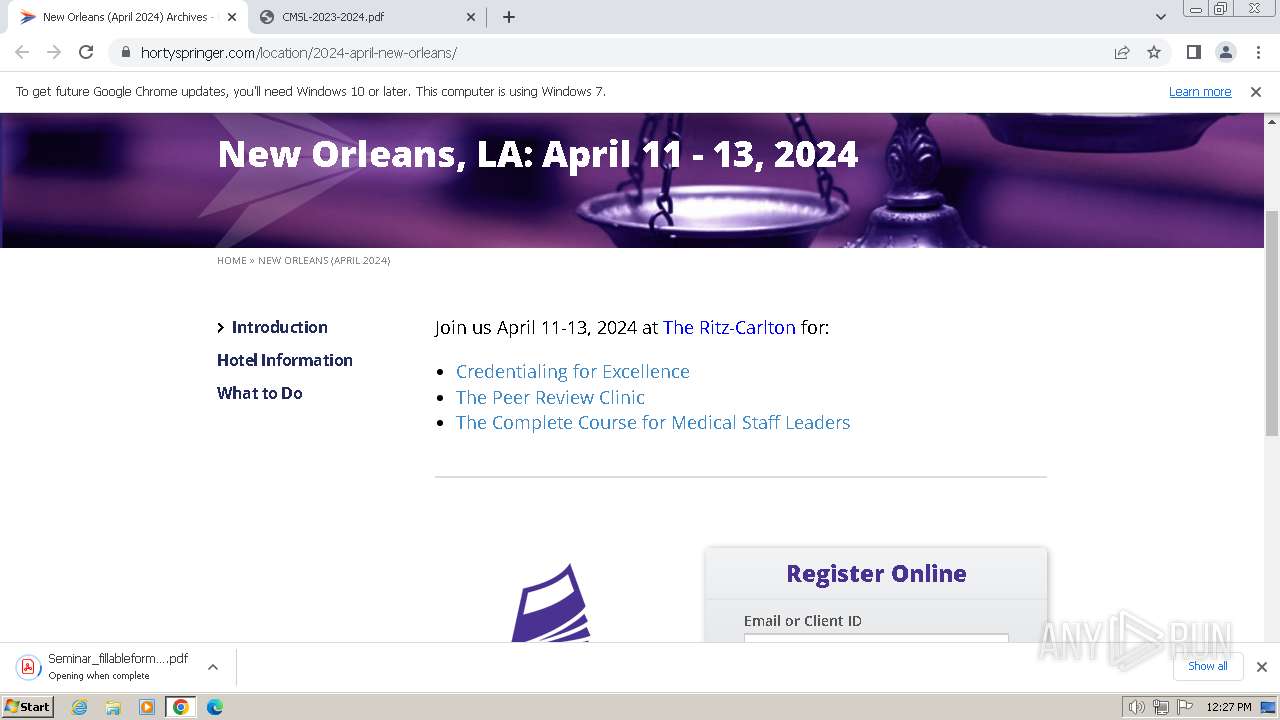Click the address bar URL

(x=298, y=52)
